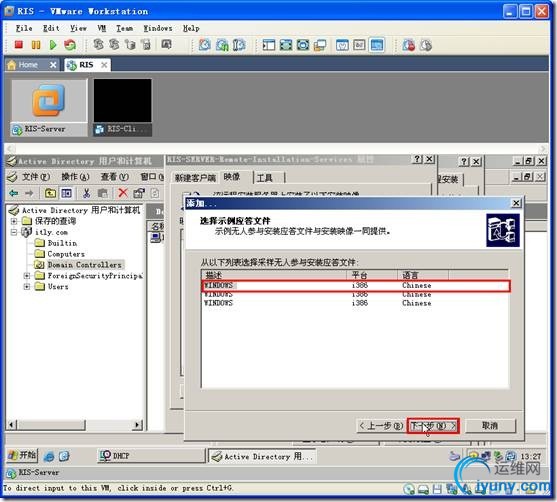557x502 pixels.
Task: Collapse the itly.com domain node
Action: (x=14, y=232)
